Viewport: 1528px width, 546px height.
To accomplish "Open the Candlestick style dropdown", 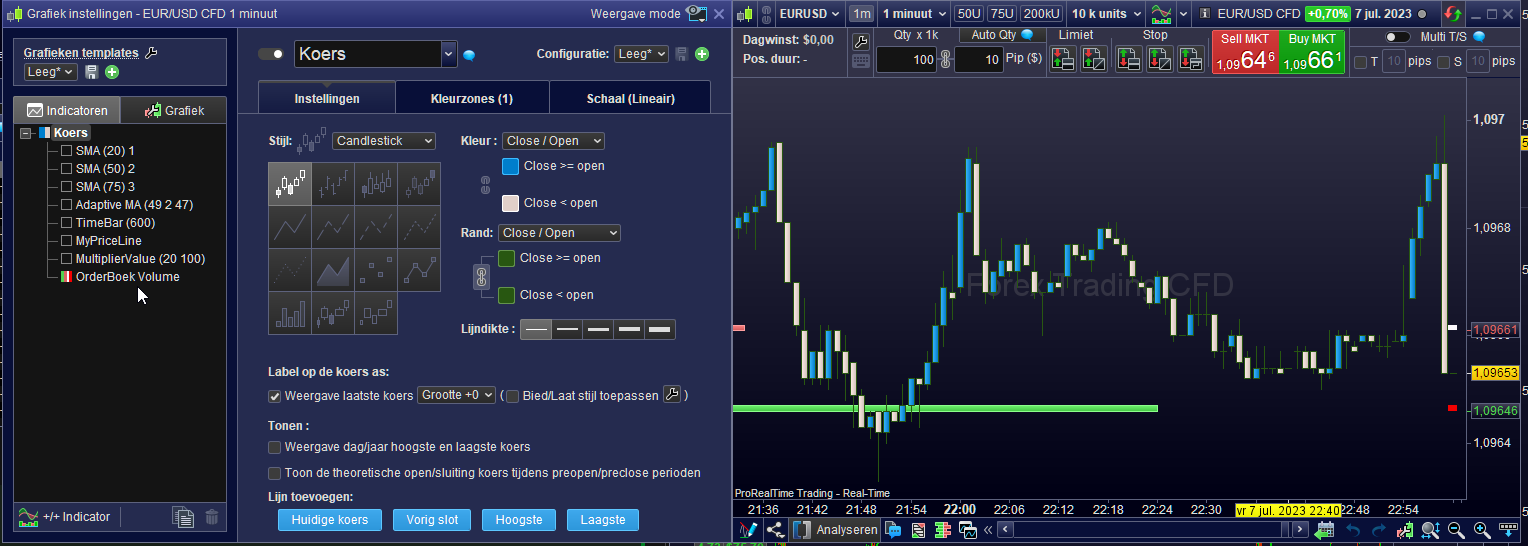I will (x=384, y=141).
